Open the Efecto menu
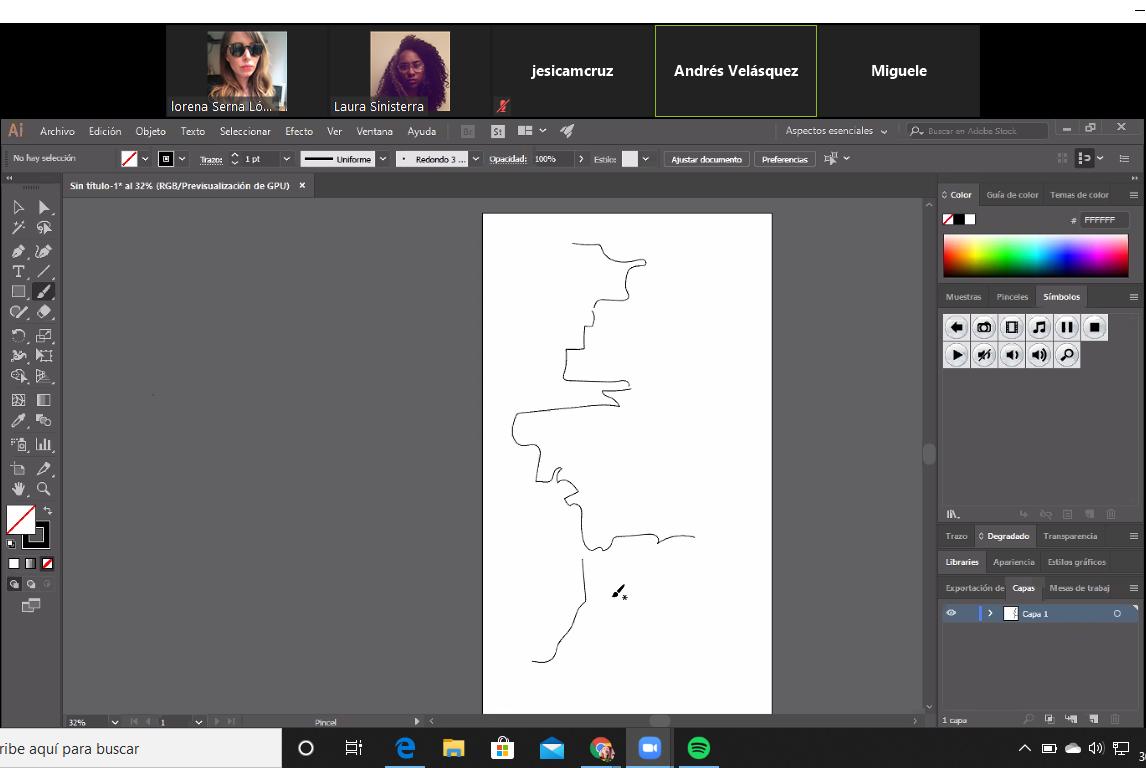Viewport: 1146px width, 768px height. click(299, 132)
